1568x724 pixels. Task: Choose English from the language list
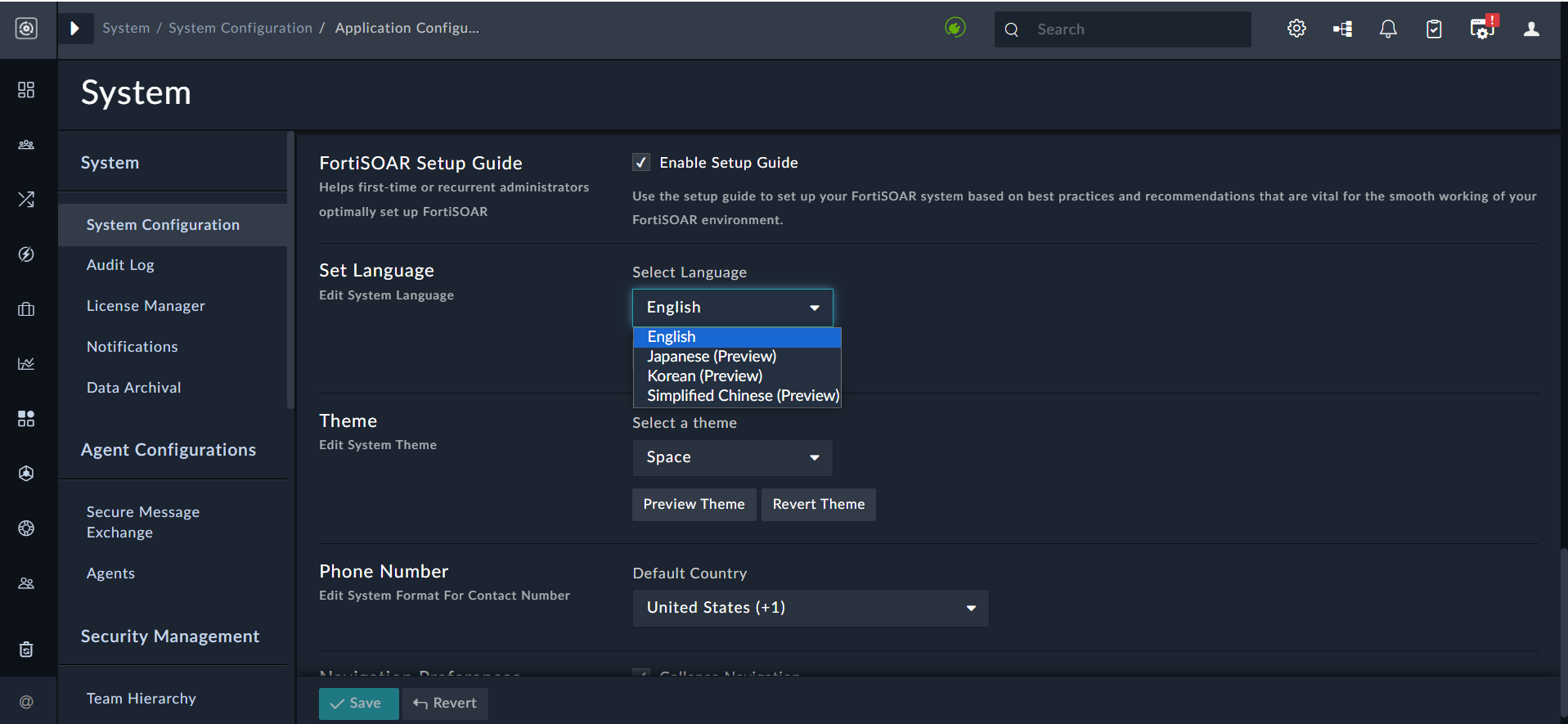tap(737, 337)
